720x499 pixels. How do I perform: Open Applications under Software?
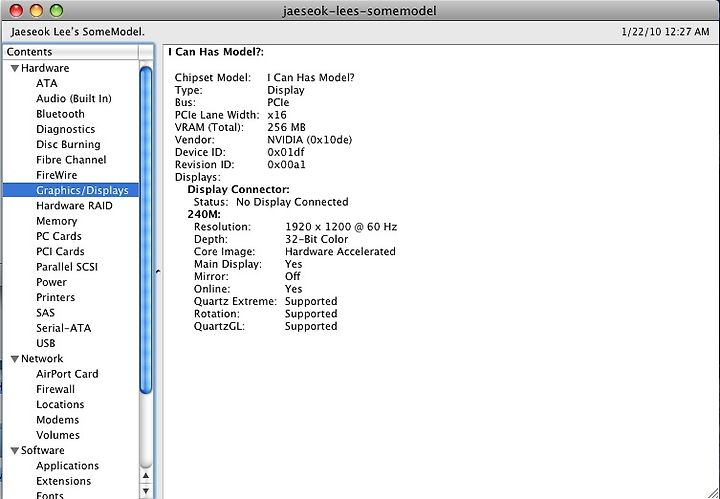(x=68, y=466)
